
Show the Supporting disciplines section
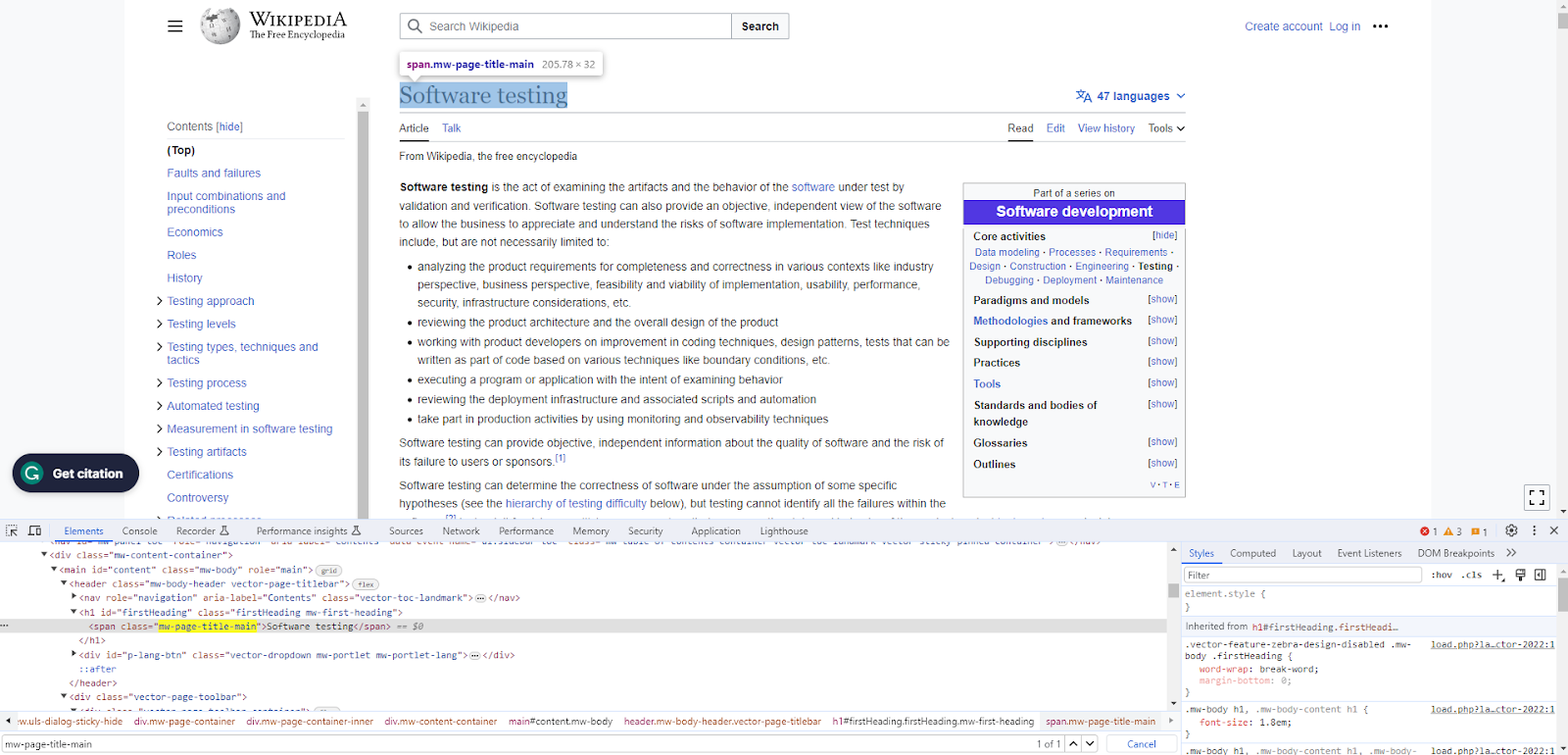[1162, 341]
